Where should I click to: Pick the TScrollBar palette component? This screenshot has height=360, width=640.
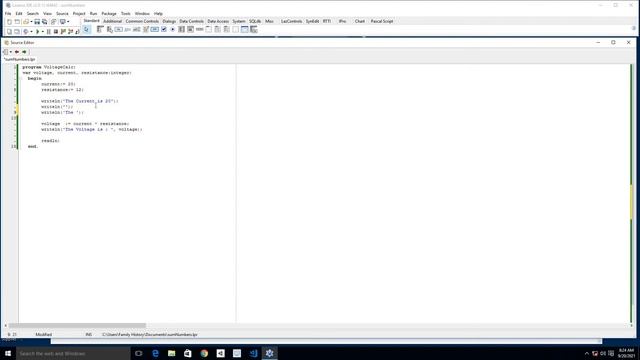199,29
